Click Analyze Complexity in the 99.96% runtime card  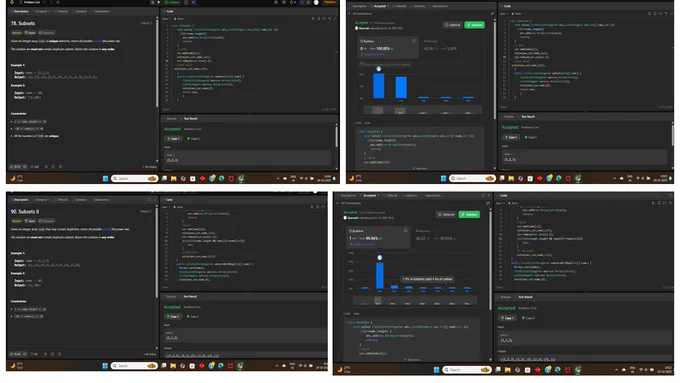[362, 244]
